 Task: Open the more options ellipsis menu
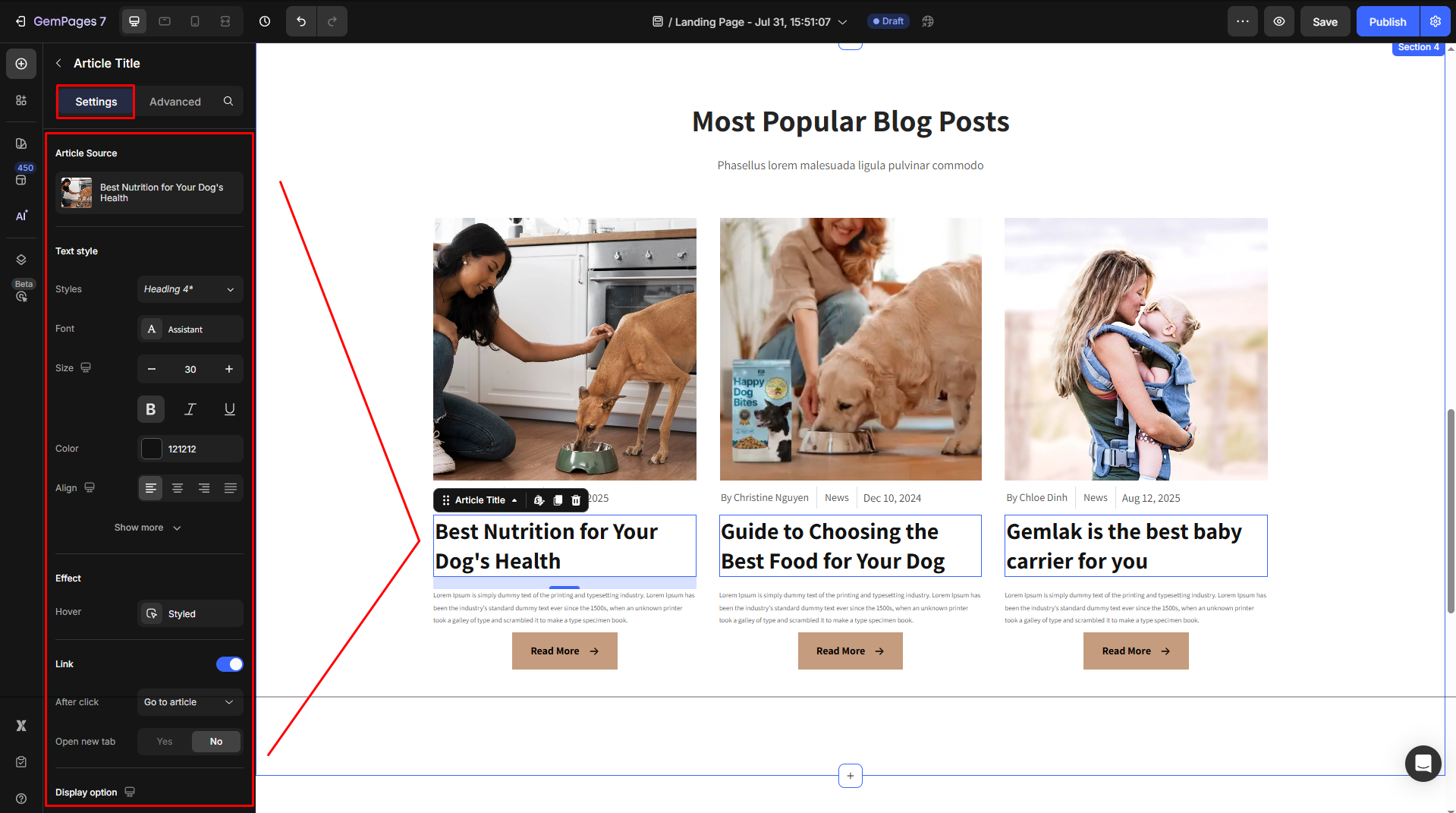pos(1242,21)
